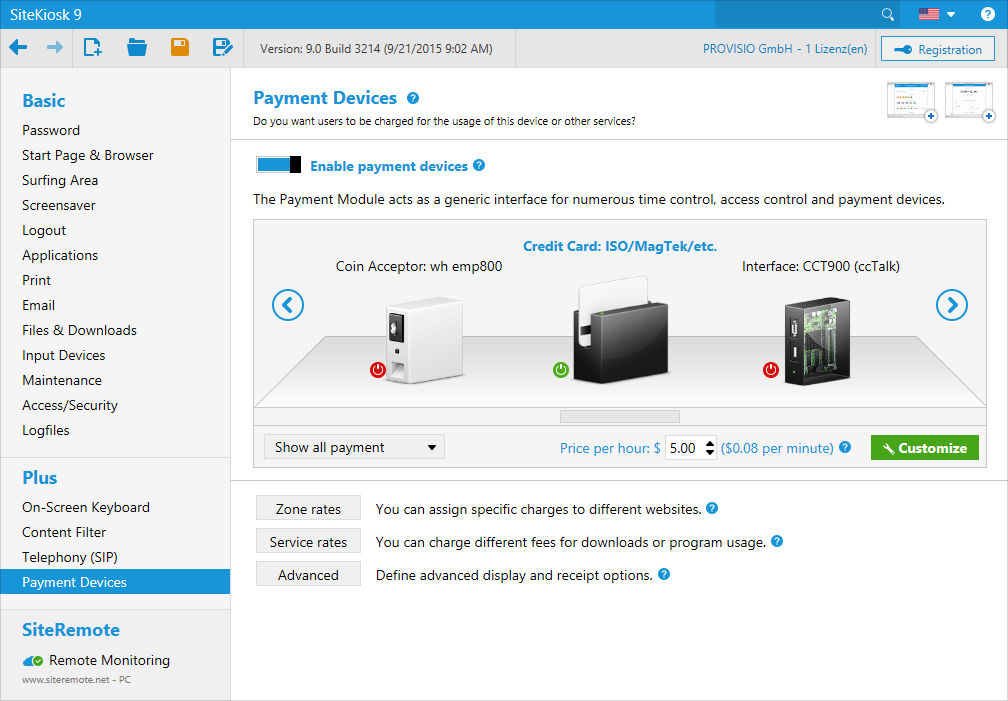
Task: Select Content Filter in the Plus section
Action: 64,532
